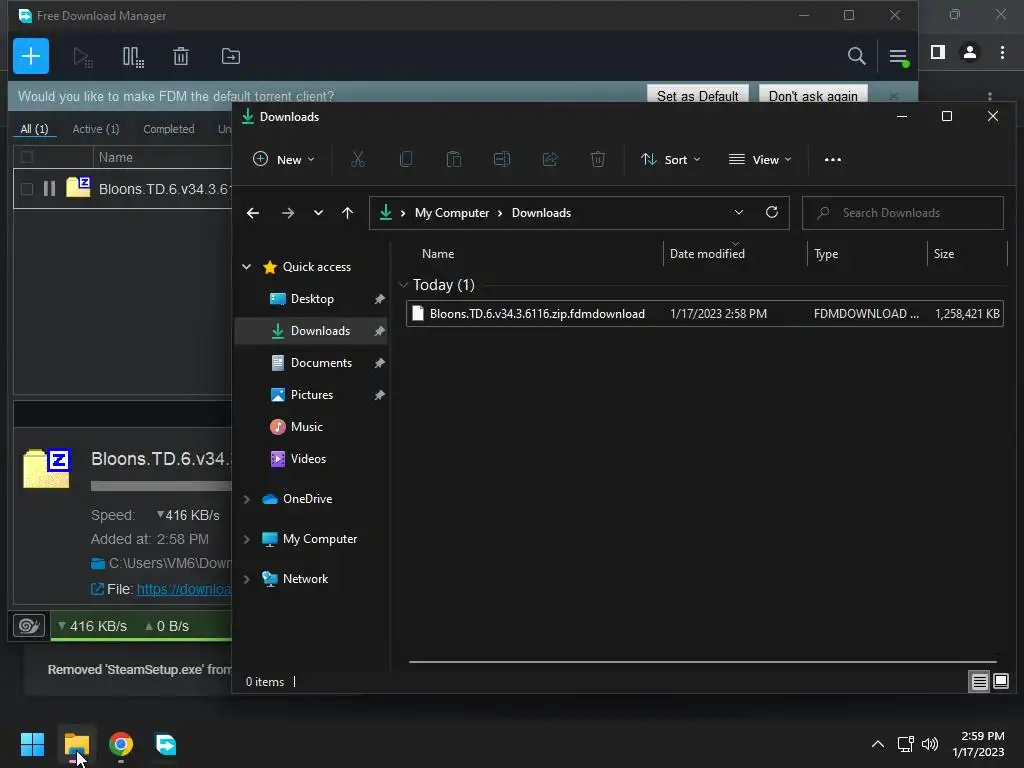Refresh the Downloads folder
The height and width of the screenshot is (768, 1024).
(771, 212)
